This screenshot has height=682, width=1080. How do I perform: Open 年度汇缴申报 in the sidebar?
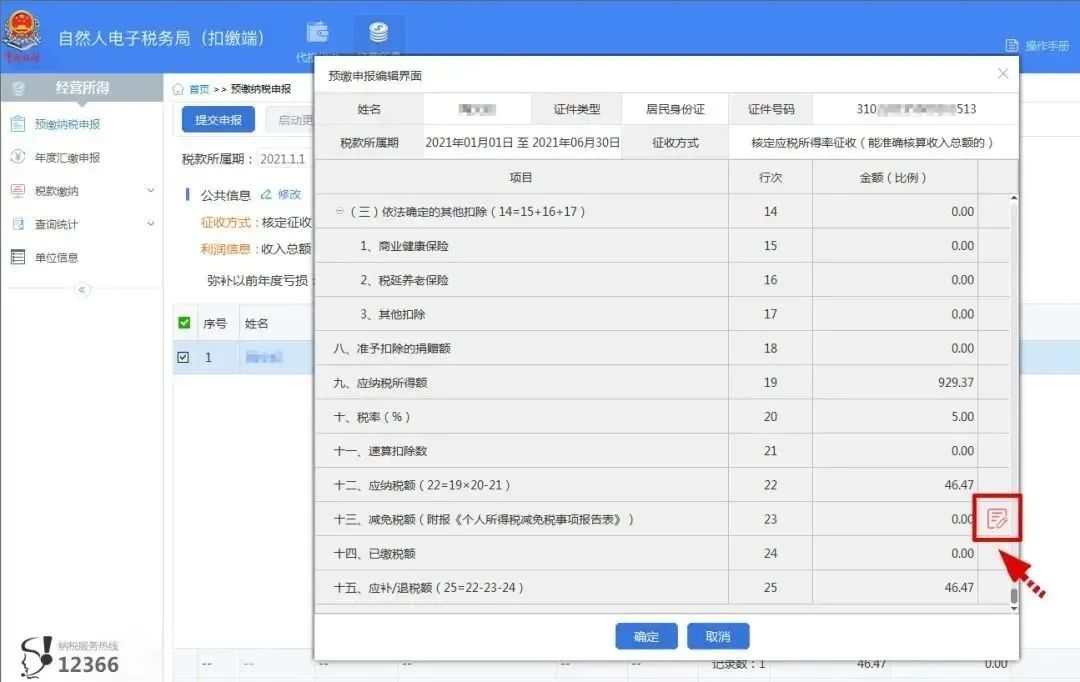click(x=67, y=158)
